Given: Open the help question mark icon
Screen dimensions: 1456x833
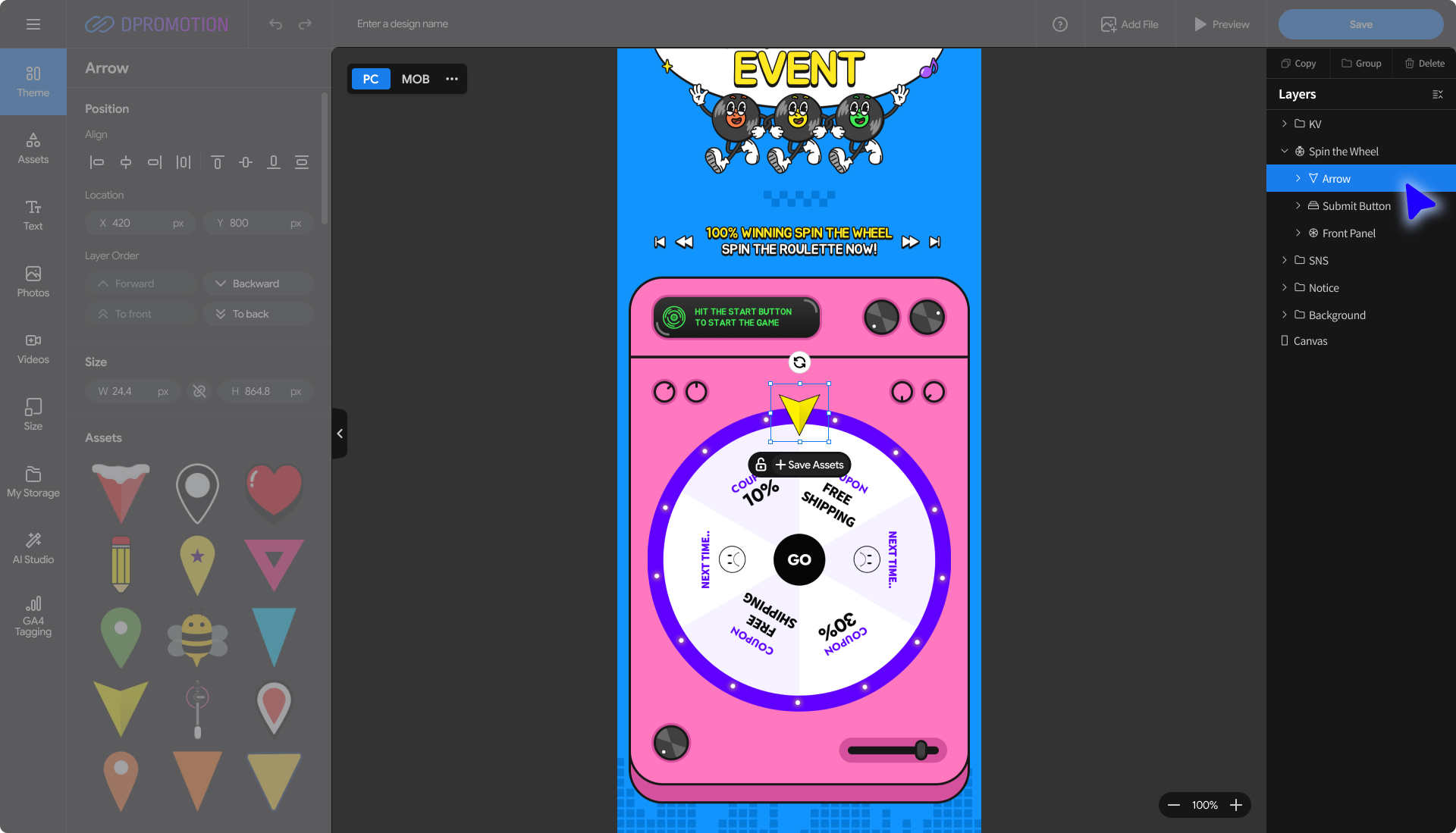Looking at the screenshot, I should (x=1060, y=24).
